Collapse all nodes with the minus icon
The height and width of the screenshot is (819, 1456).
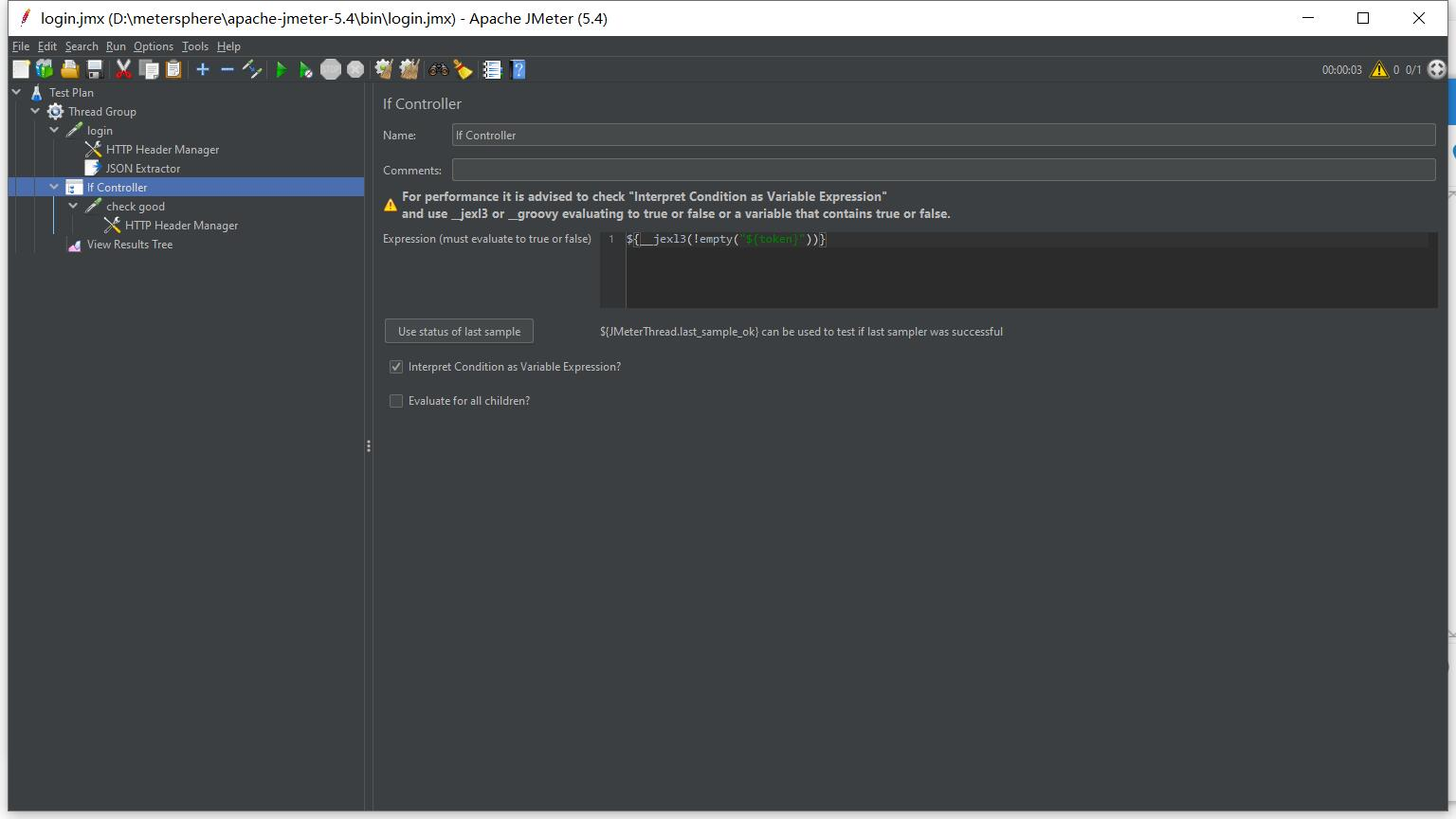coord(227,69)
